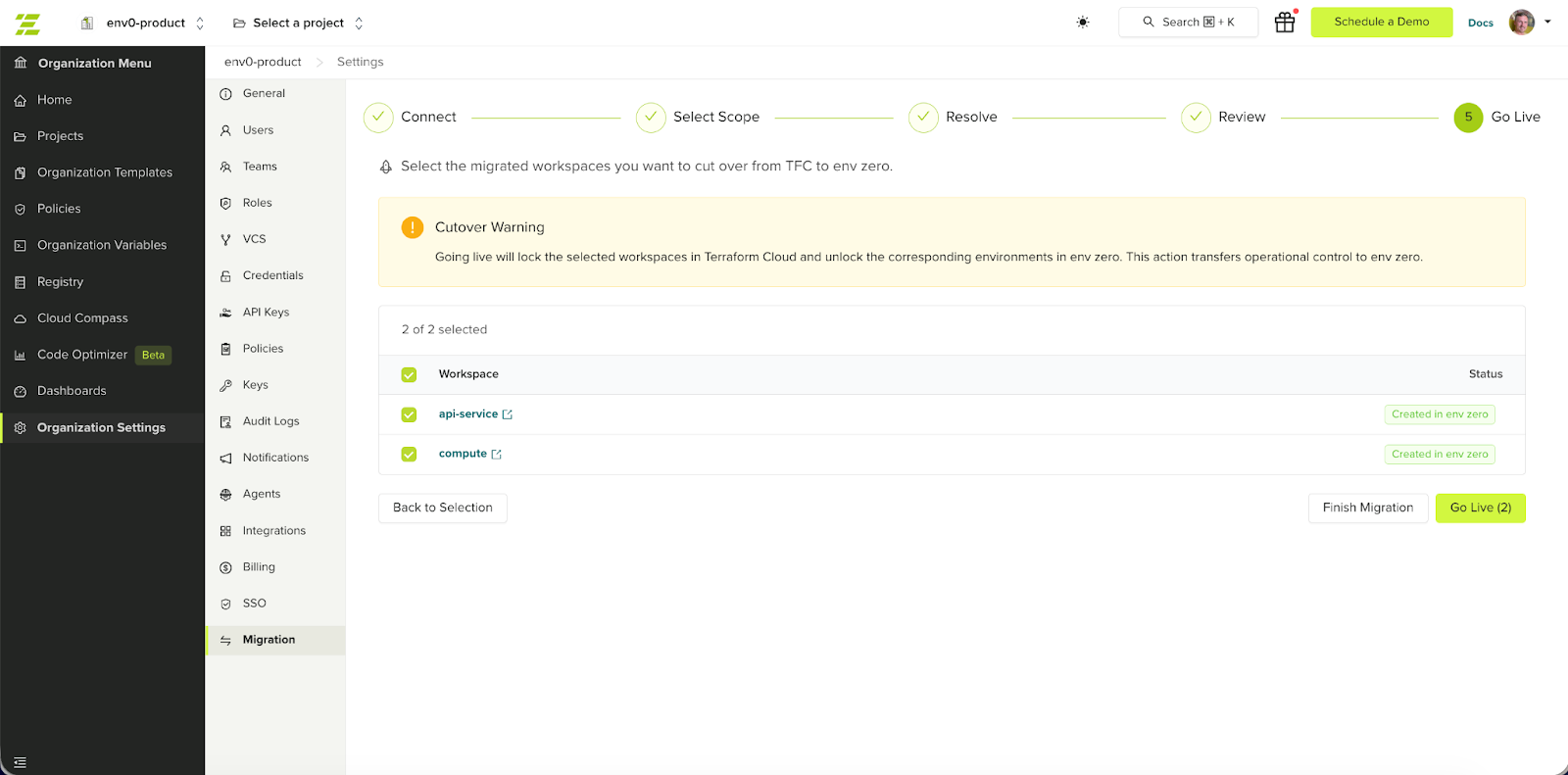Open General settings
The image size is (1568, 775).
pyautogui.click(x=275, y=93)
